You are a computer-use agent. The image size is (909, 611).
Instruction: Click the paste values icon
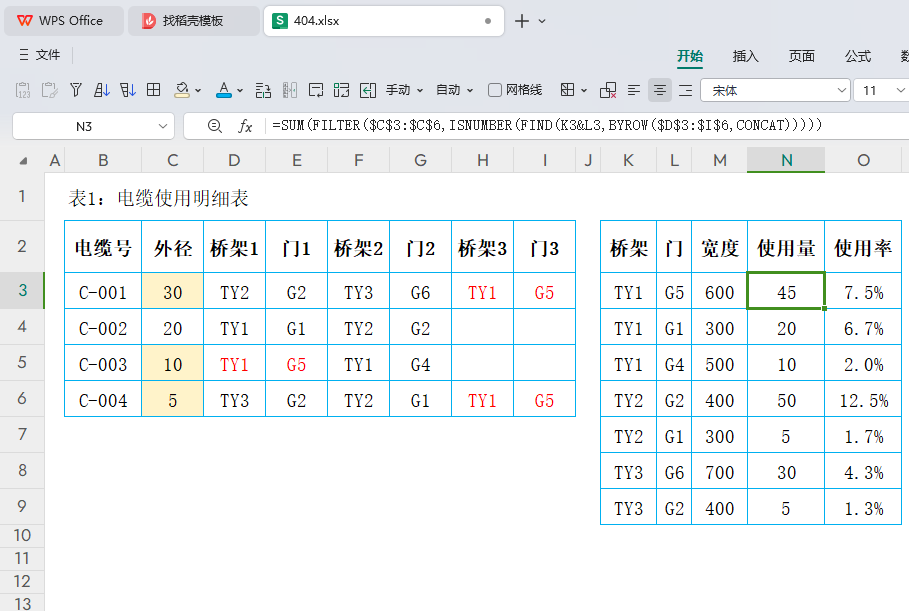point(23,90)
